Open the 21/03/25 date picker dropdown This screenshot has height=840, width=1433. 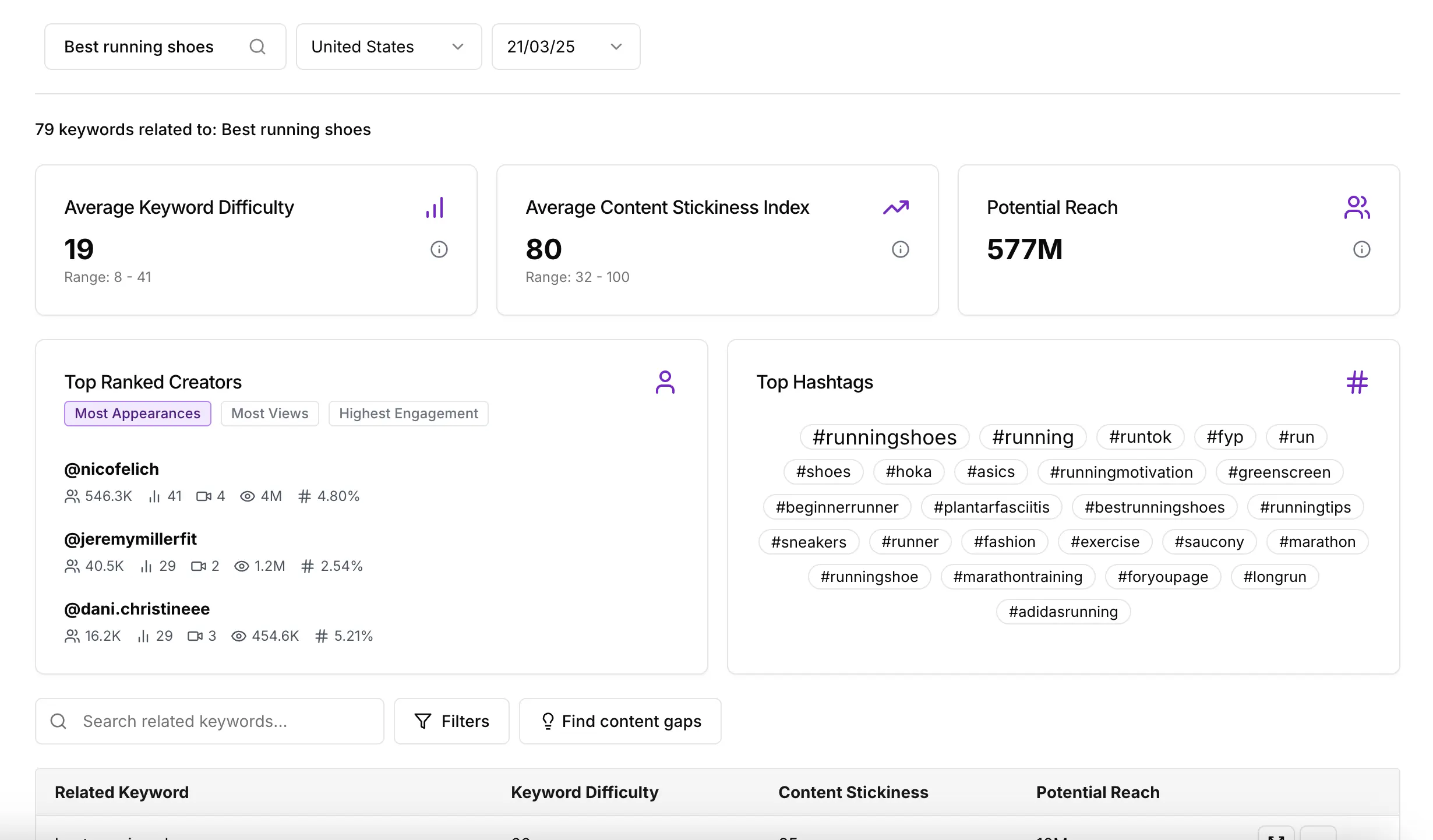pyautogui.click(x=565, y=47)
